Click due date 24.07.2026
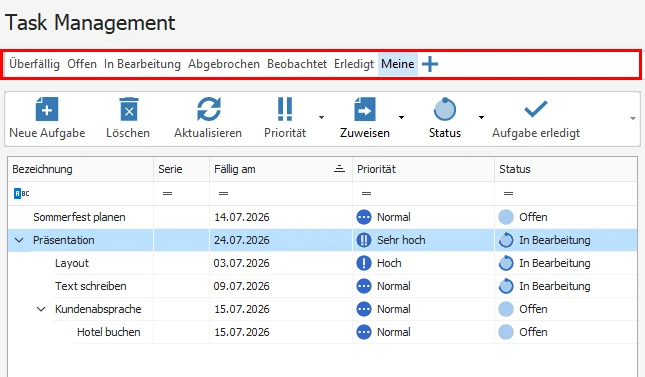 tap(242, 240)
